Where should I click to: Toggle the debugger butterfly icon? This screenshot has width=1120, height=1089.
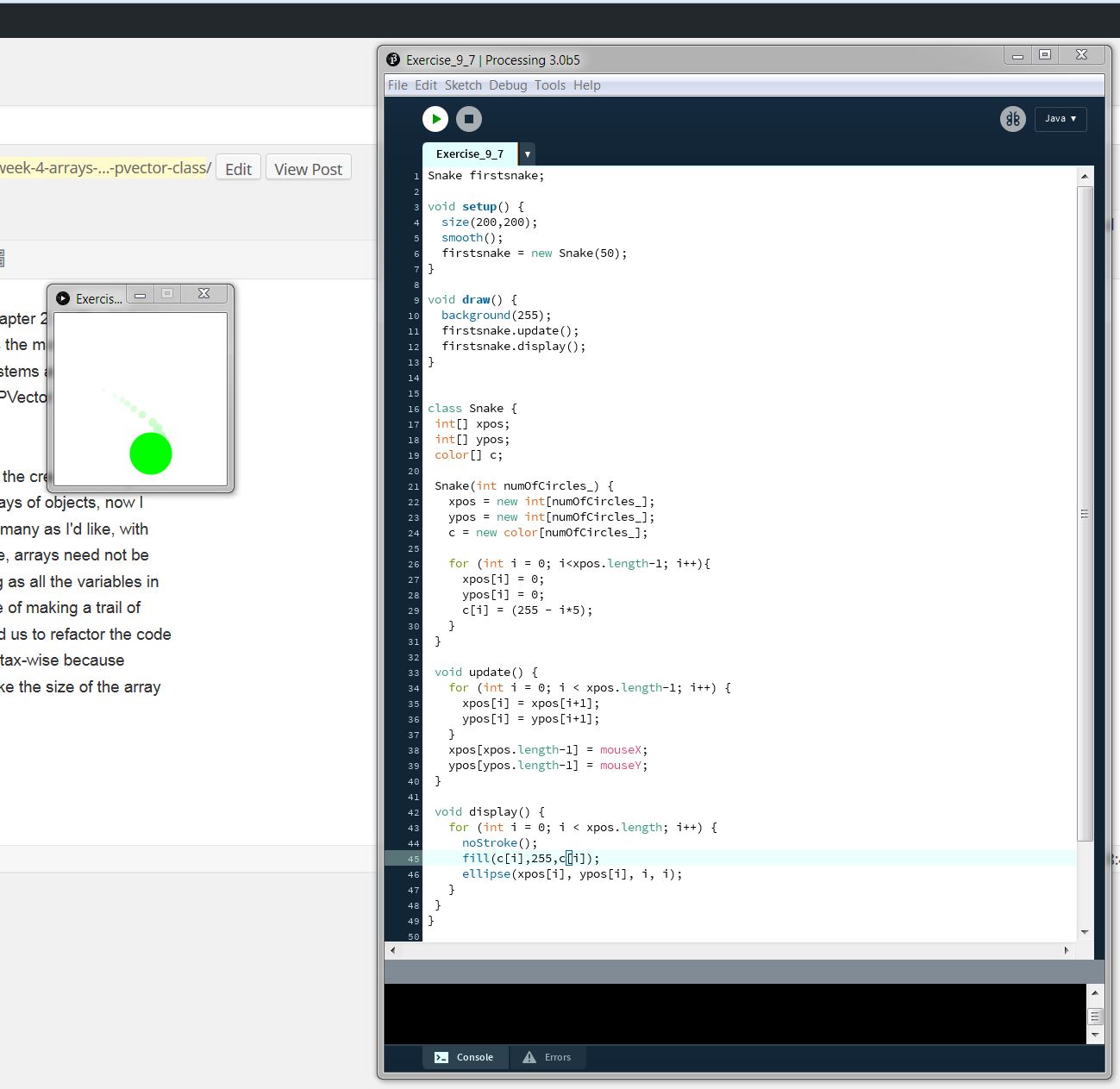coord(1013,119)
